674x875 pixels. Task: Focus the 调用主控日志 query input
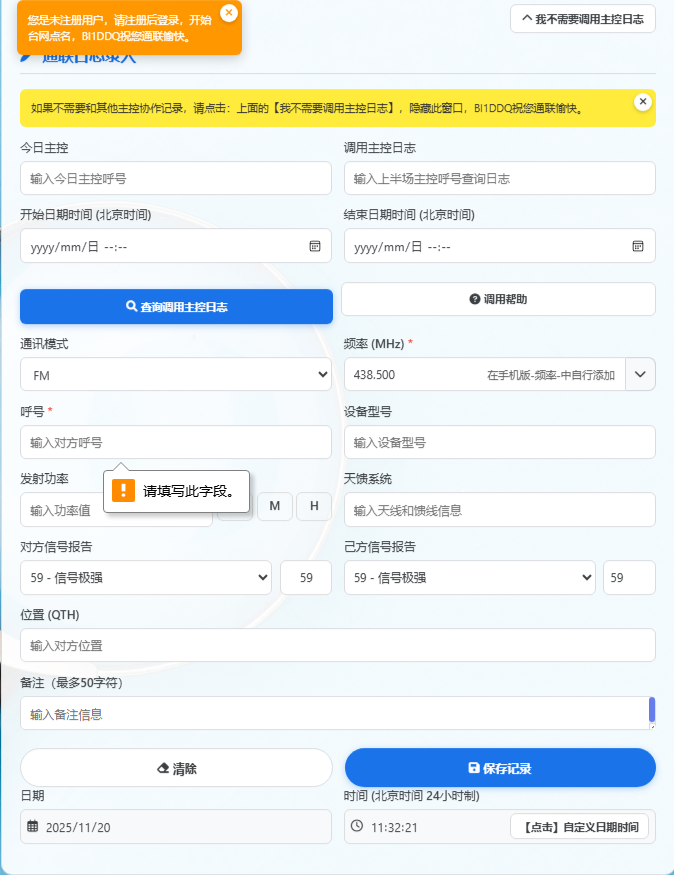click(499, 179)
